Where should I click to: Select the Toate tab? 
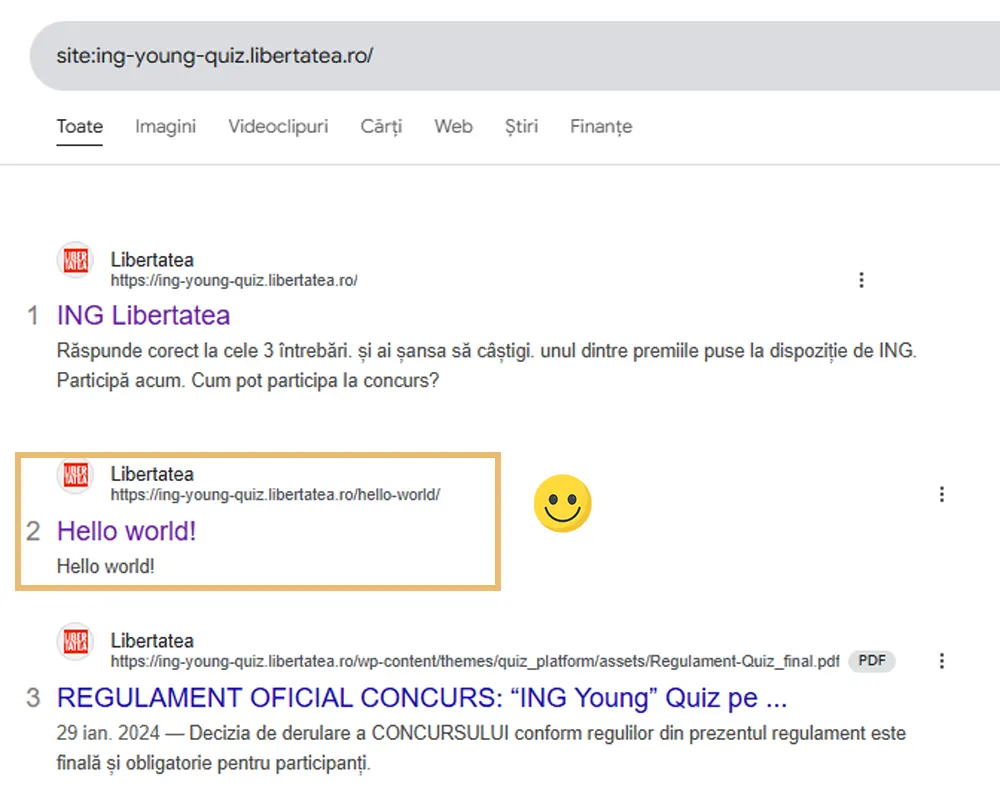point(80,127)
